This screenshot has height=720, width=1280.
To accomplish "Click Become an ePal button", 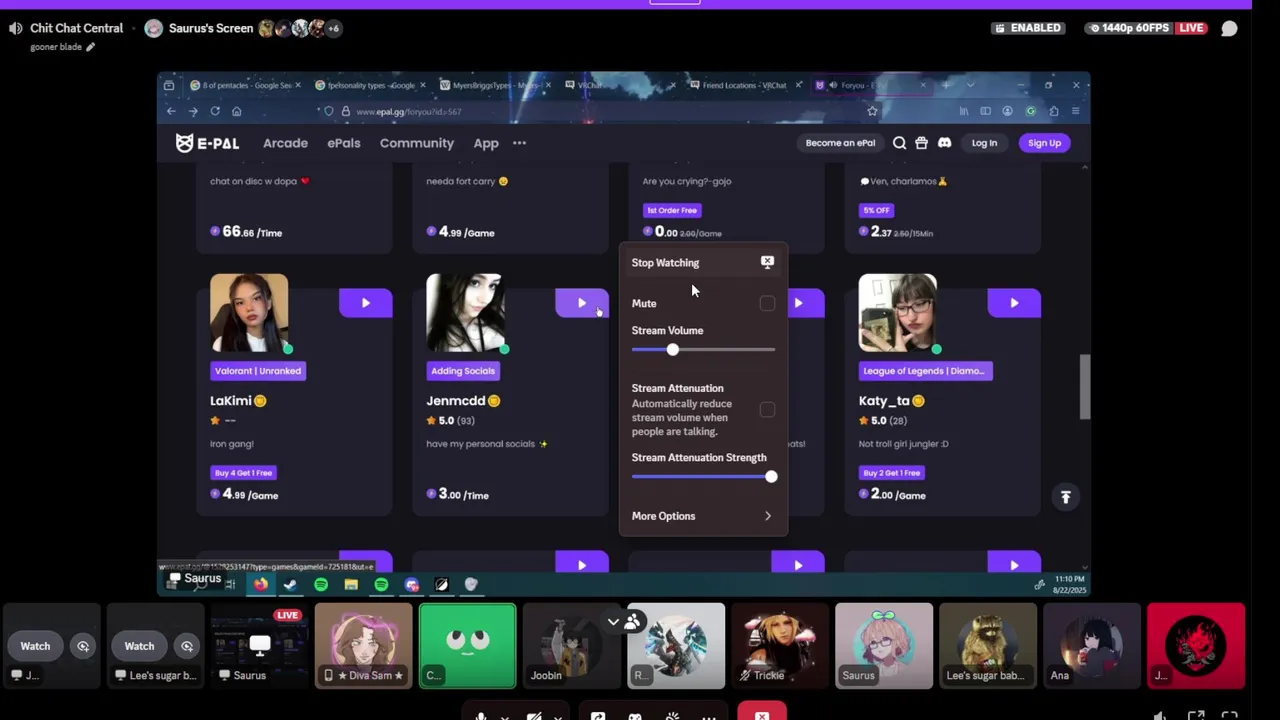I will click(840, 143).
